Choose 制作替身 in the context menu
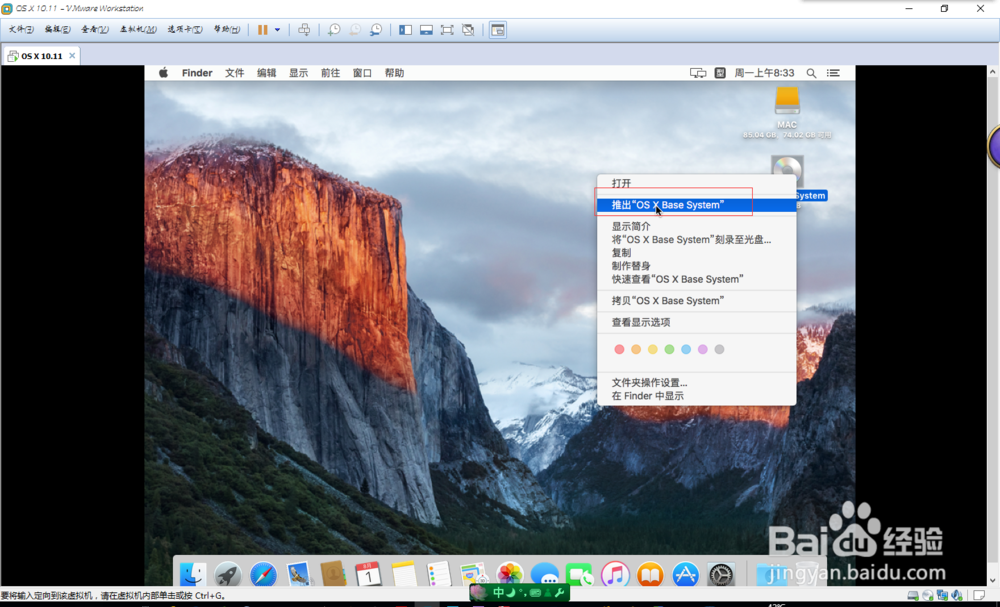The height and width of the screenshot is (607, 1000). coord(696,266)
